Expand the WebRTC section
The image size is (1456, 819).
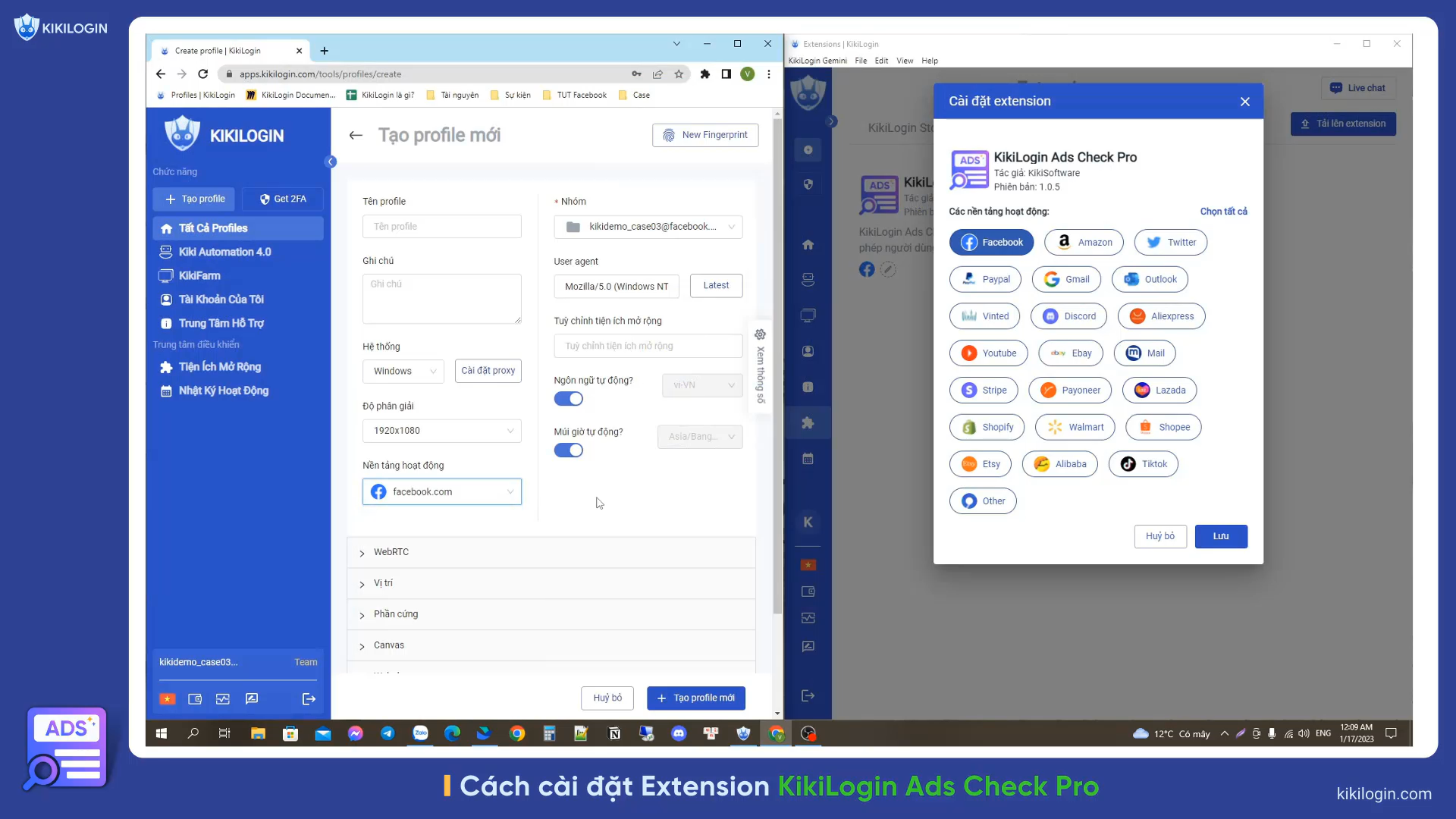click(391, 552)
